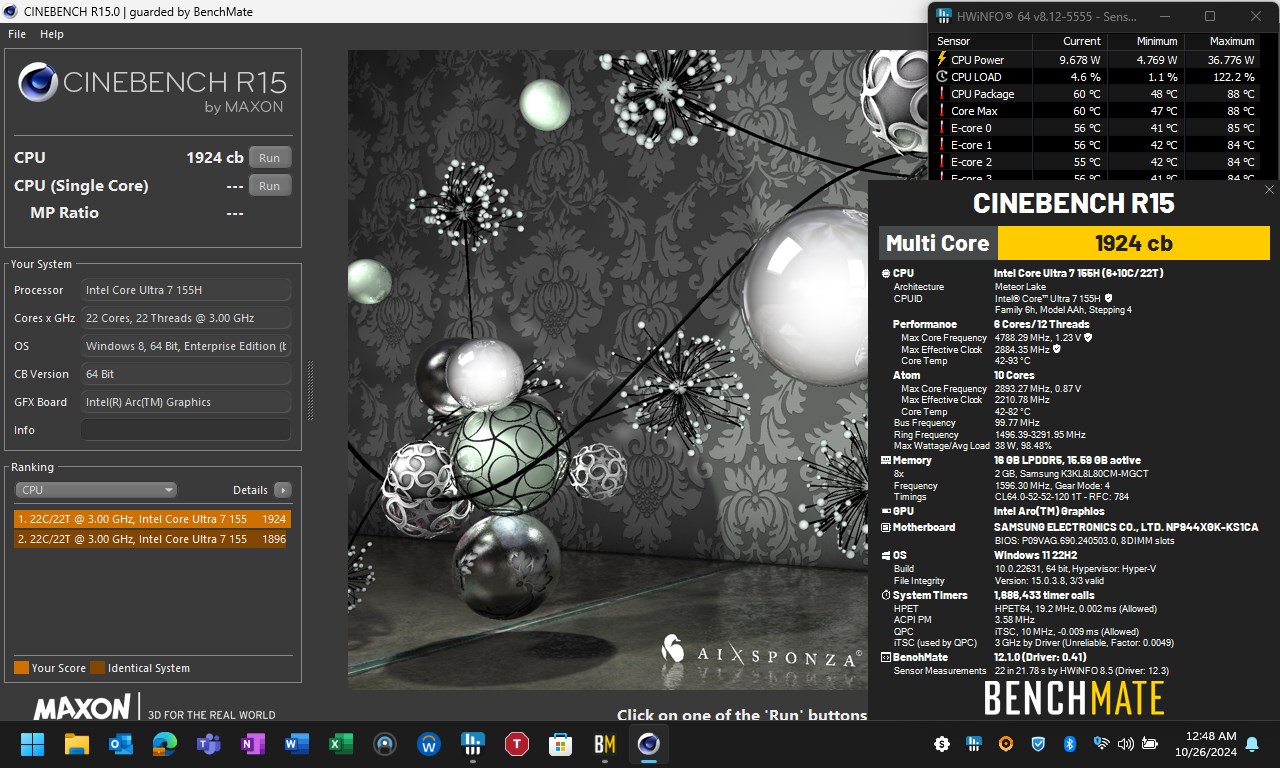
Task: Click the Current column header in HWiNFO
Action: tap(1069, 41)
